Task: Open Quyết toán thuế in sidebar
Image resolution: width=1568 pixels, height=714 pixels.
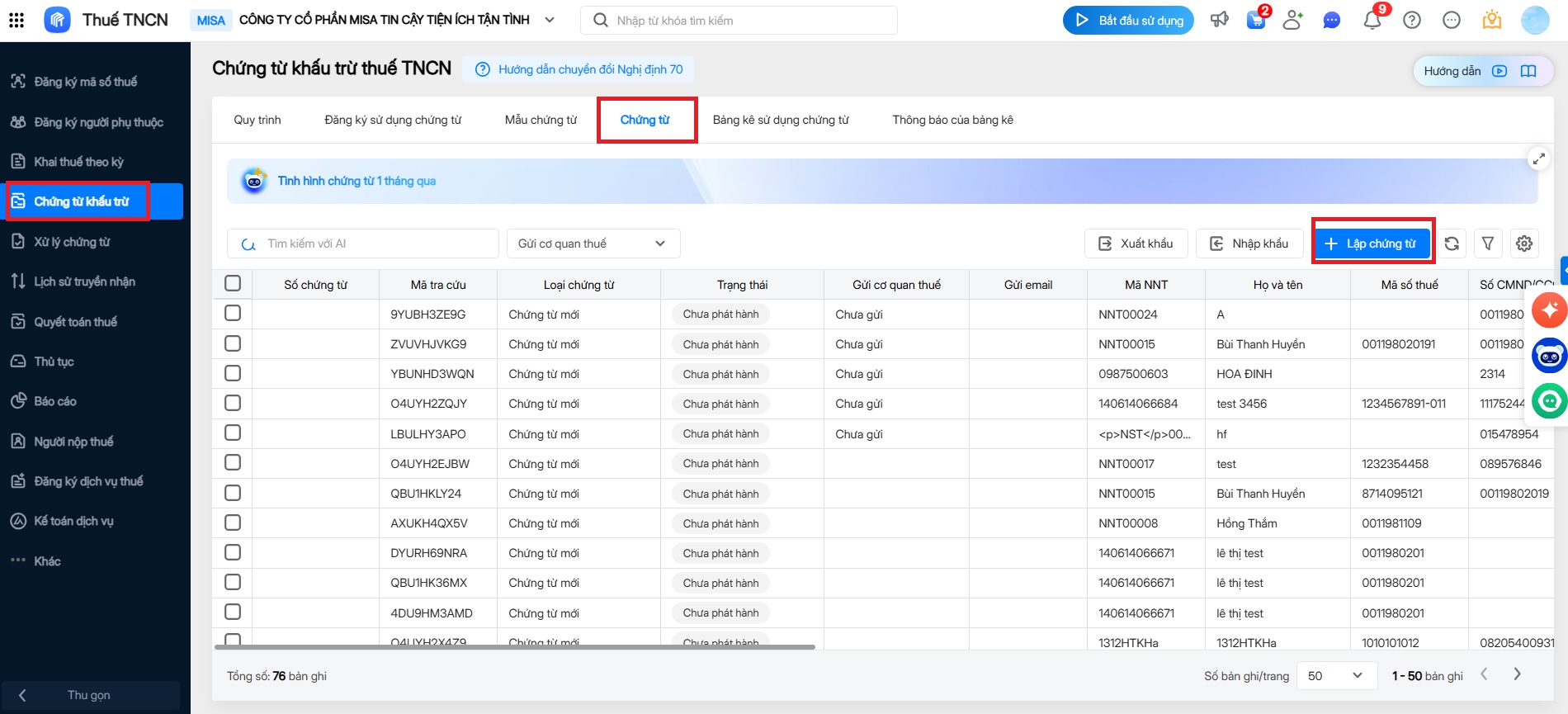Action: coord(75,322)
